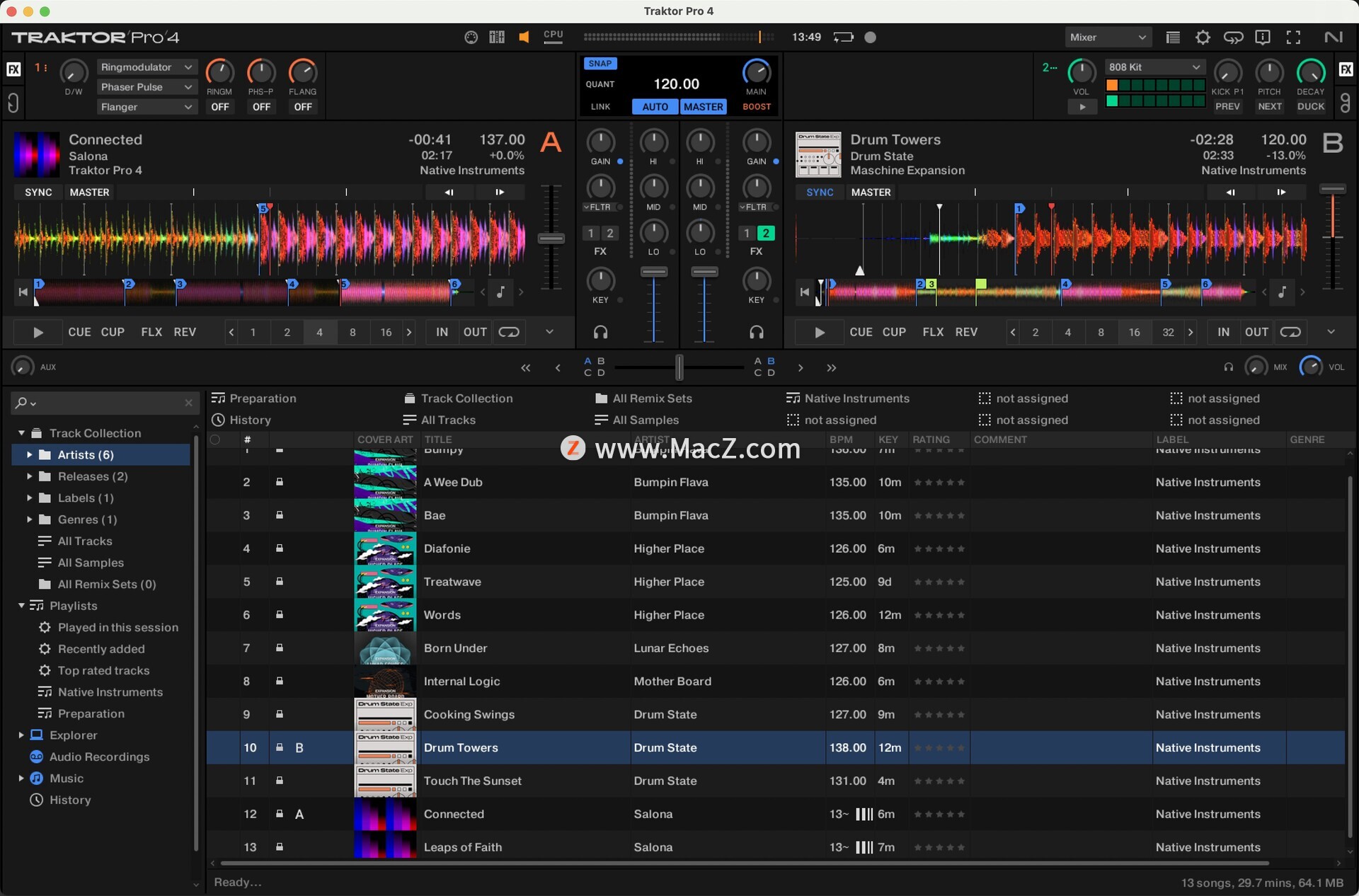Click Deck A headphone cue icon
The height and width of the screenshot is (896, 1359).
point(600,332)
